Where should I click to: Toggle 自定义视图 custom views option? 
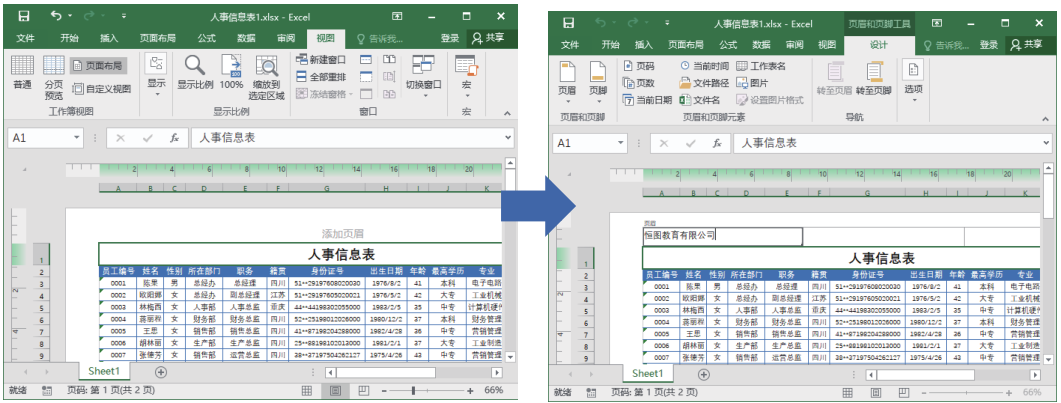(x=101, y=88)
